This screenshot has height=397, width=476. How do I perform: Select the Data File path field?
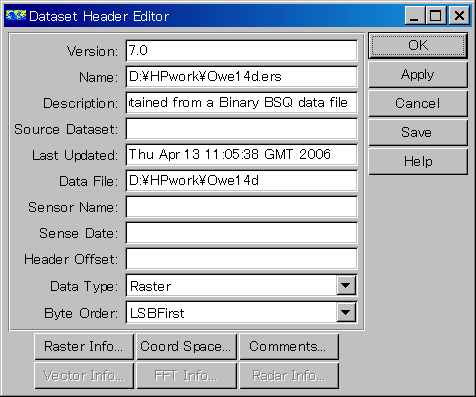point(241,181)
